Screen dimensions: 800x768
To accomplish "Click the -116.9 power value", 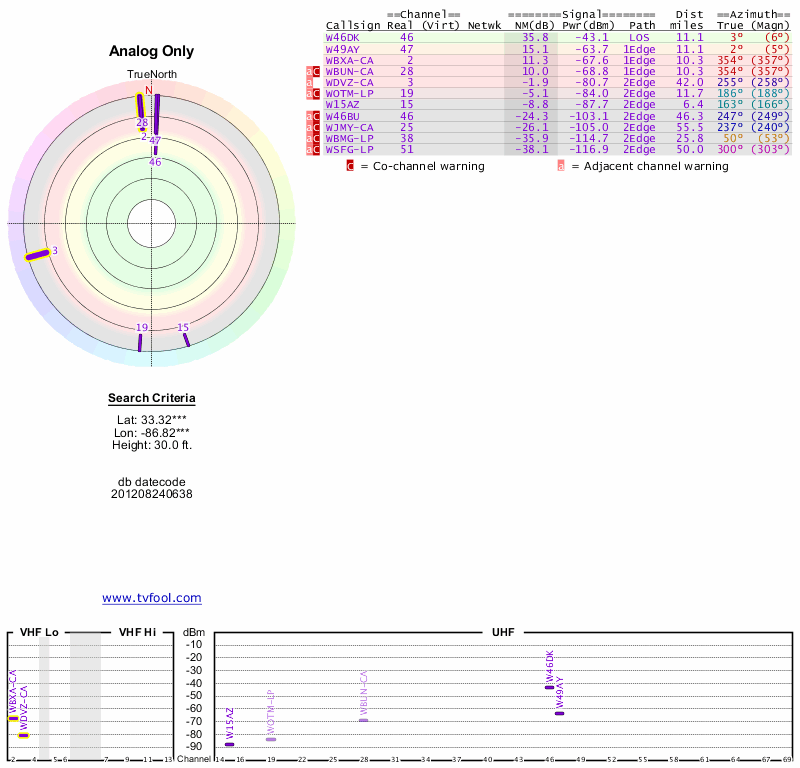I will [x=588, y=150].
